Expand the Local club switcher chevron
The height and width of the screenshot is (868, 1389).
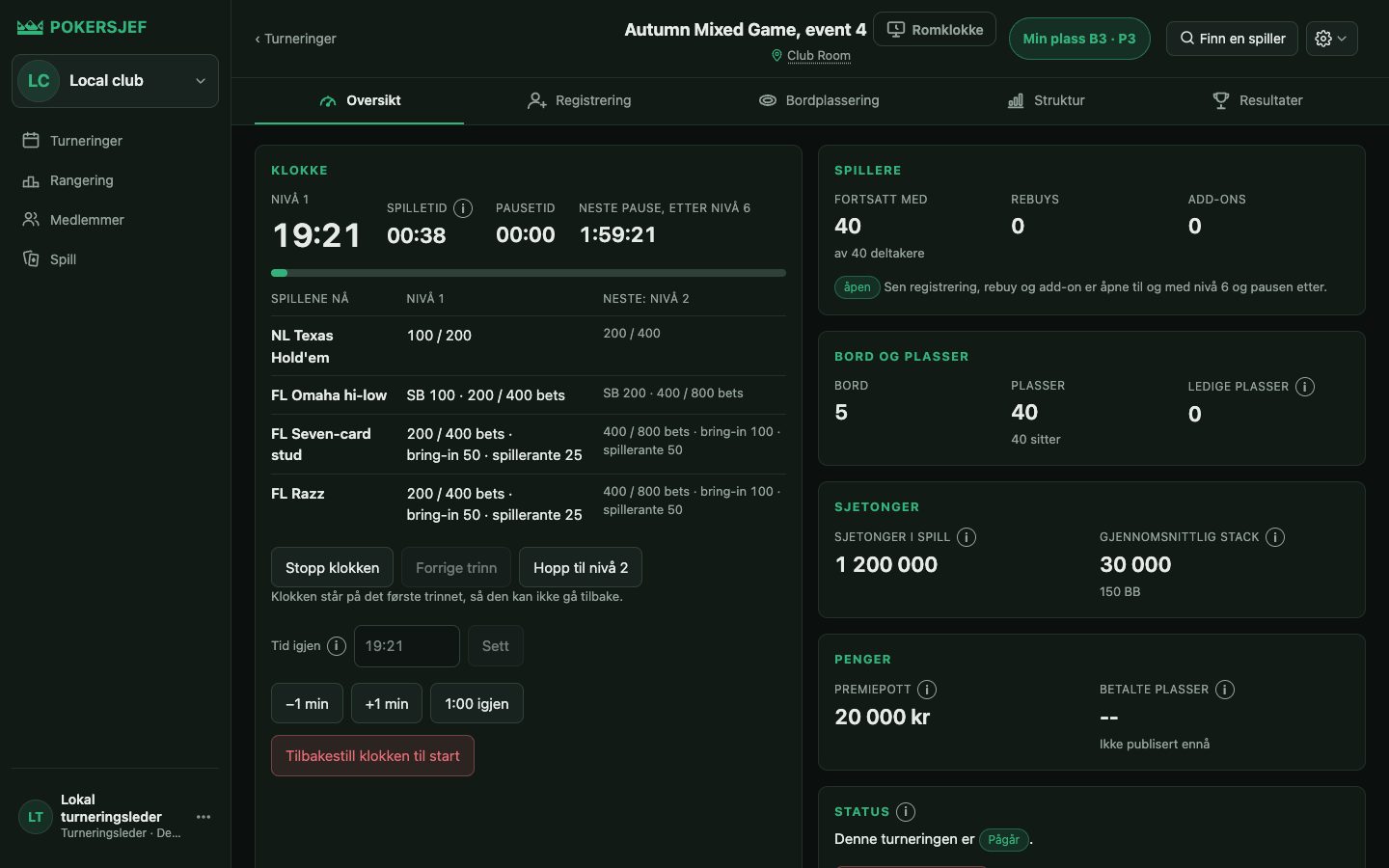(x=201, y=81)
